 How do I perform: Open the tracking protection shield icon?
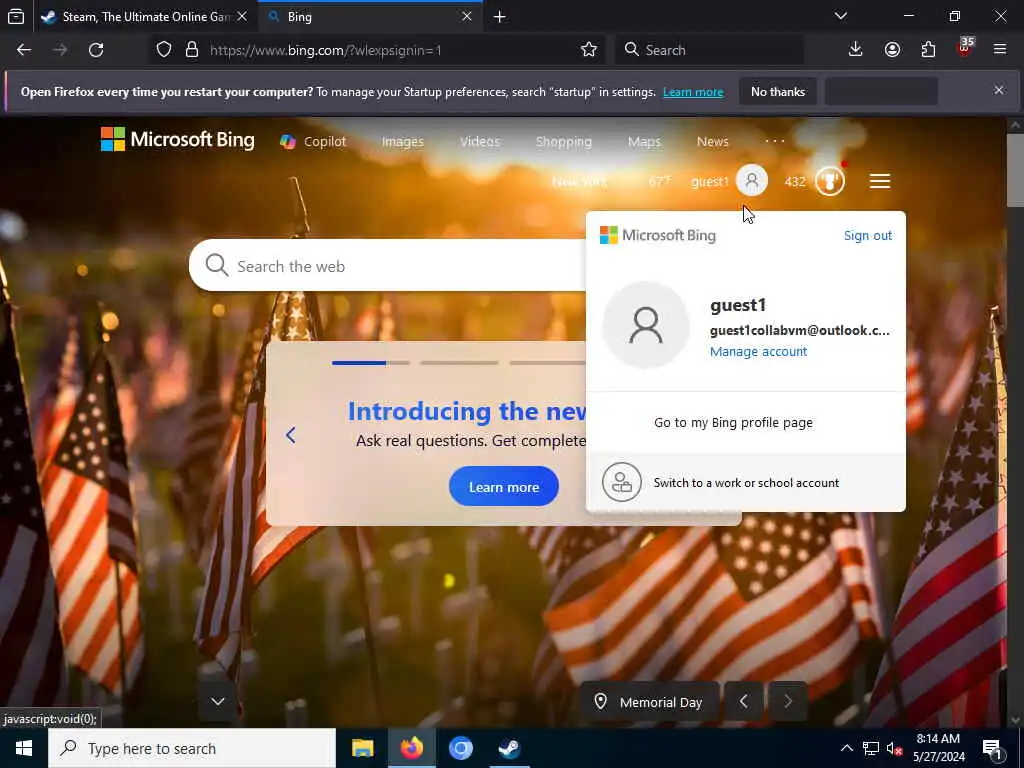coord(164,50)
